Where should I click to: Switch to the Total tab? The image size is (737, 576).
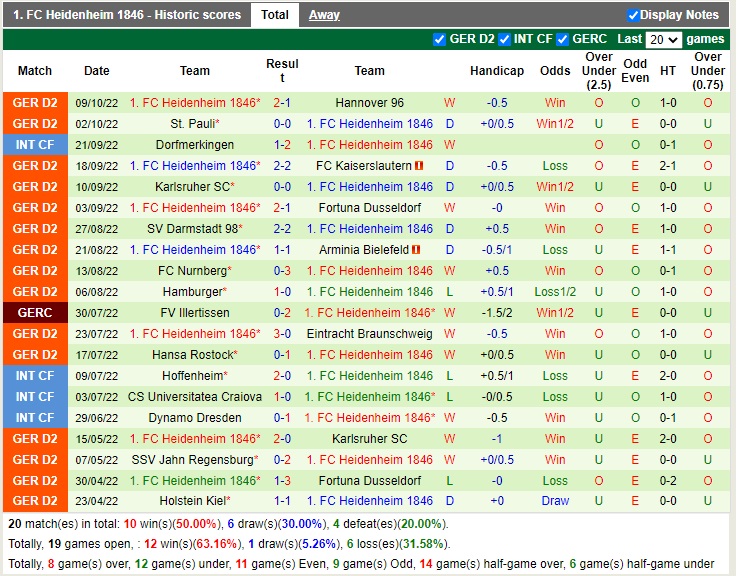pos(274,15)
